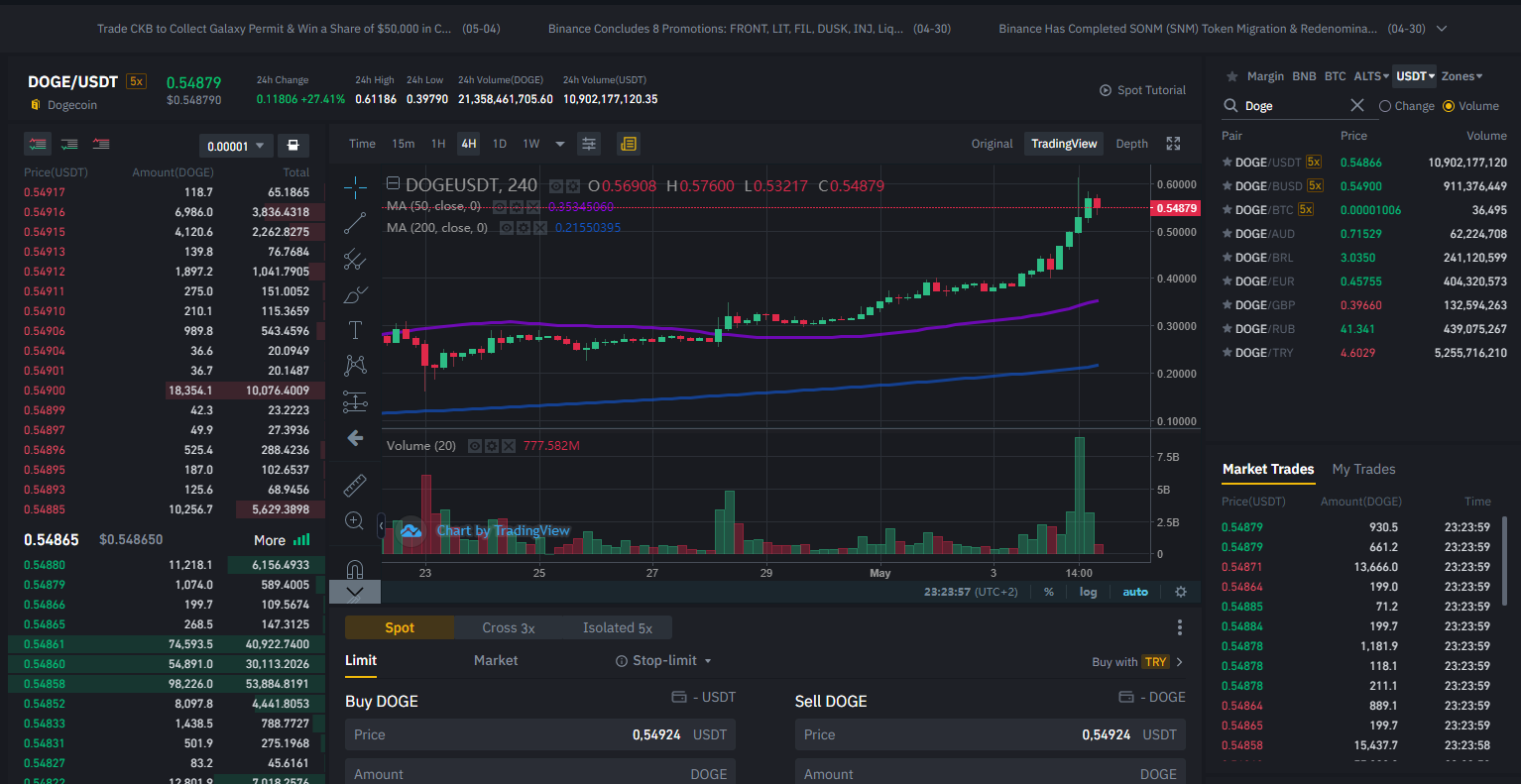Viewport: 1521px width, 784px height.
Task: Remove the MA 200 indicator
Action: point(539,228)
